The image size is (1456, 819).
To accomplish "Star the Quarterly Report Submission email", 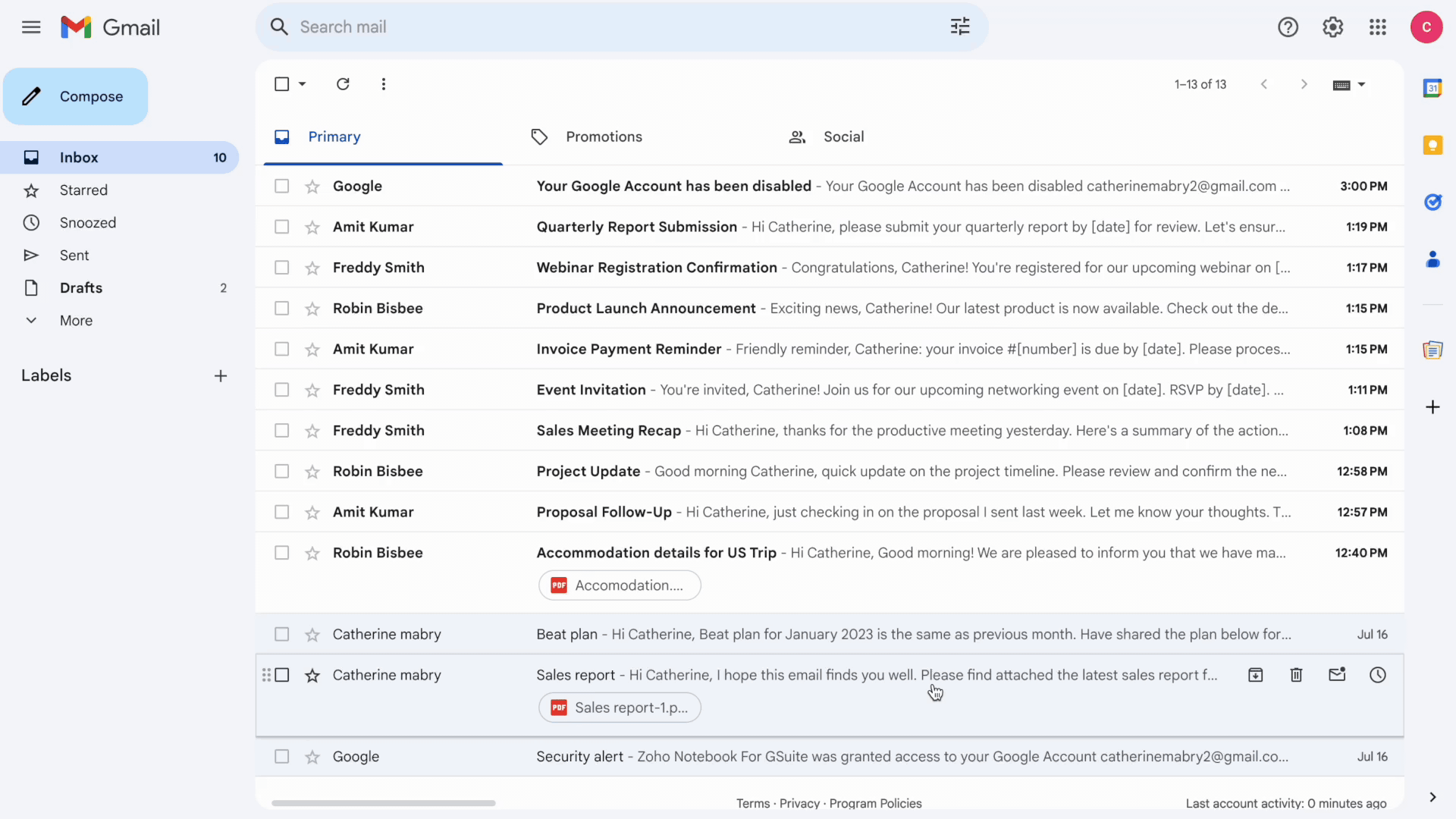I will [312, 227].
